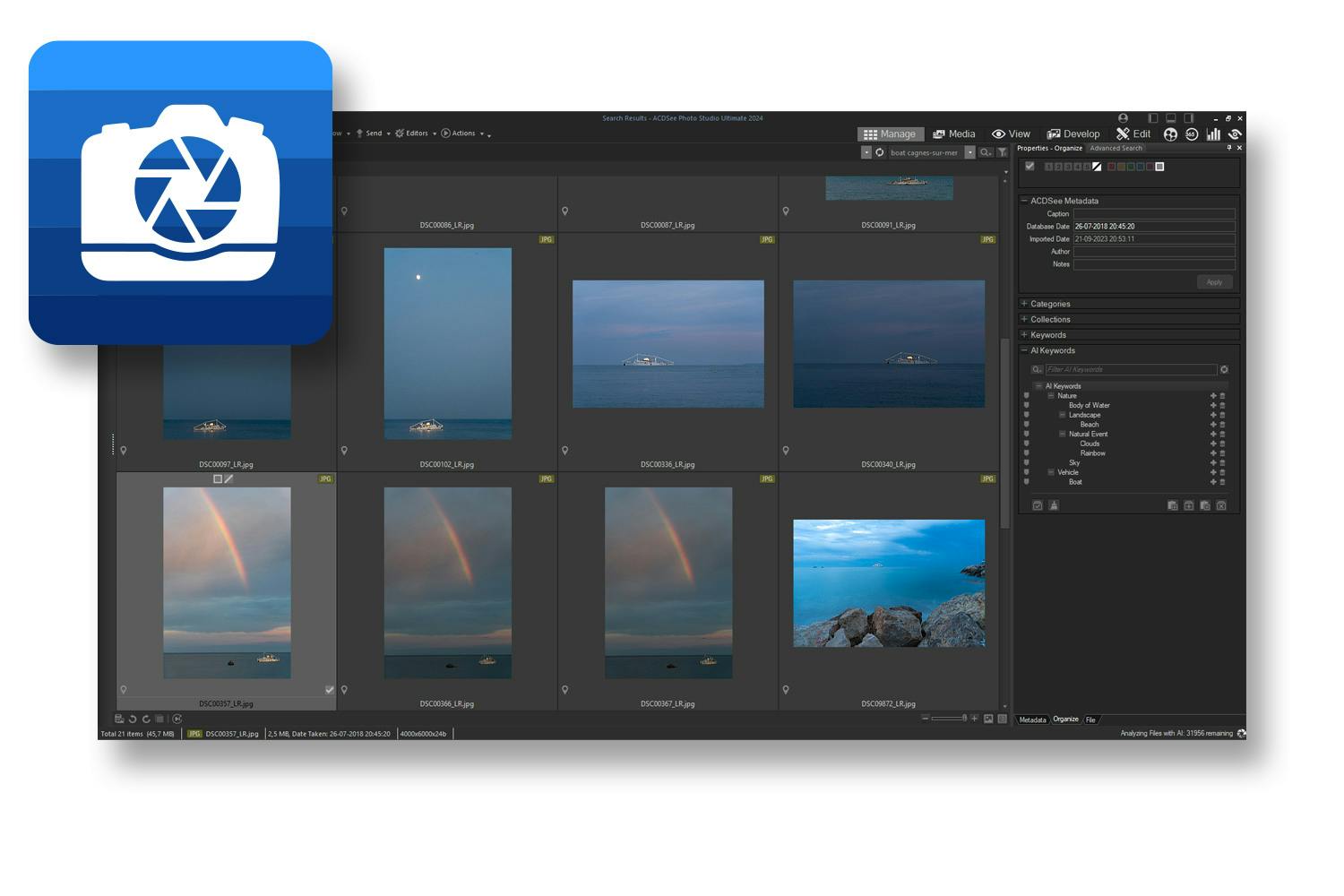1344x896 pixels.
Task: Open the search term dropdown arrow
Action: click(969, 152)
